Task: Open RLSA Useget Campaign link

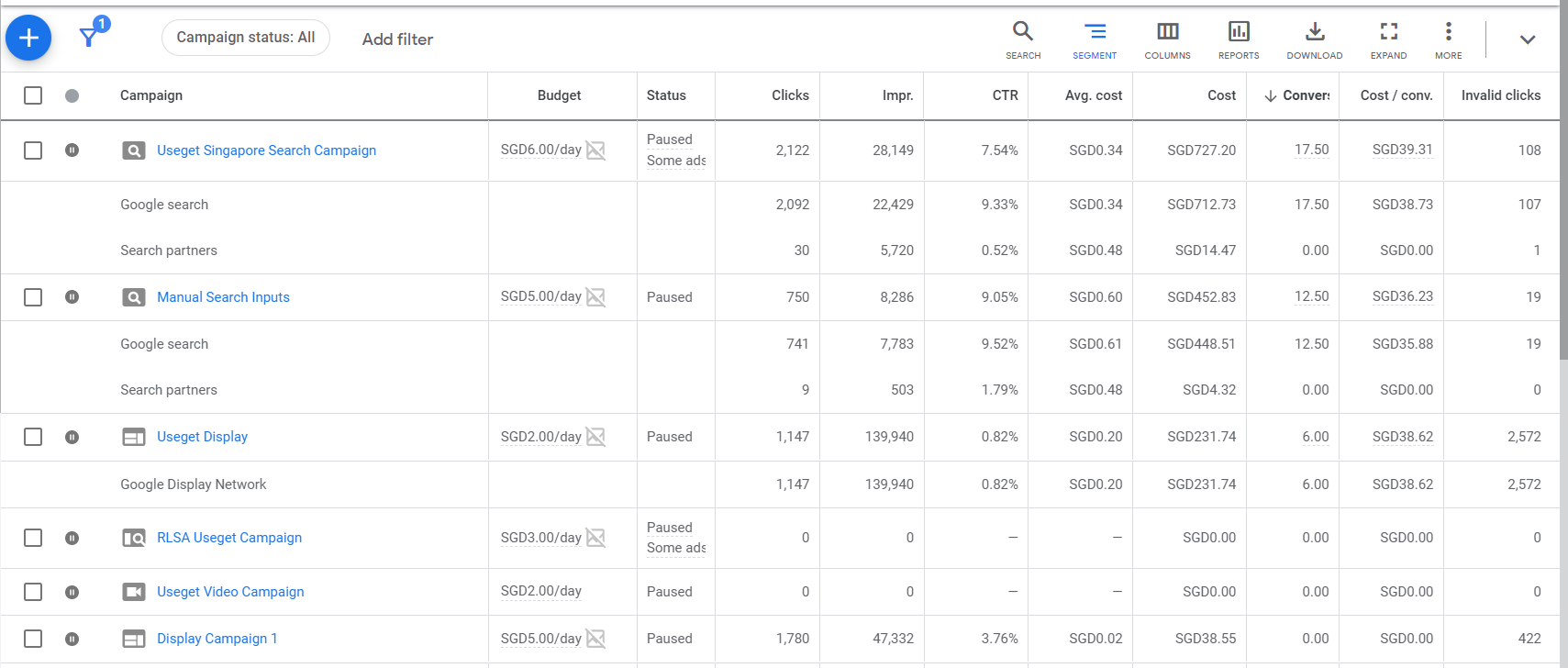Action: (x=229, y=538)
